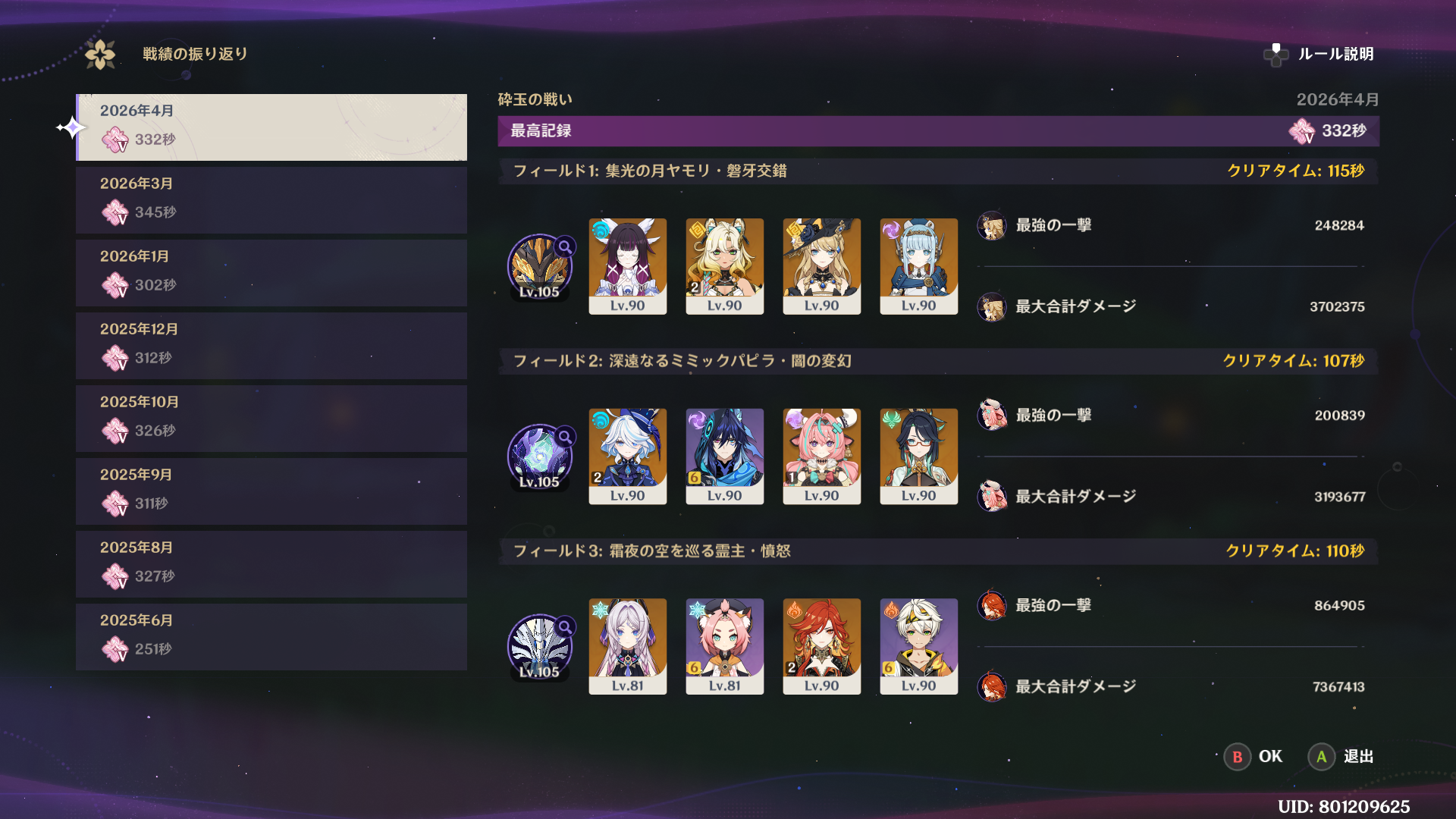
Task: Open Field 1 boss icon with magnifier
Action: 539,267
